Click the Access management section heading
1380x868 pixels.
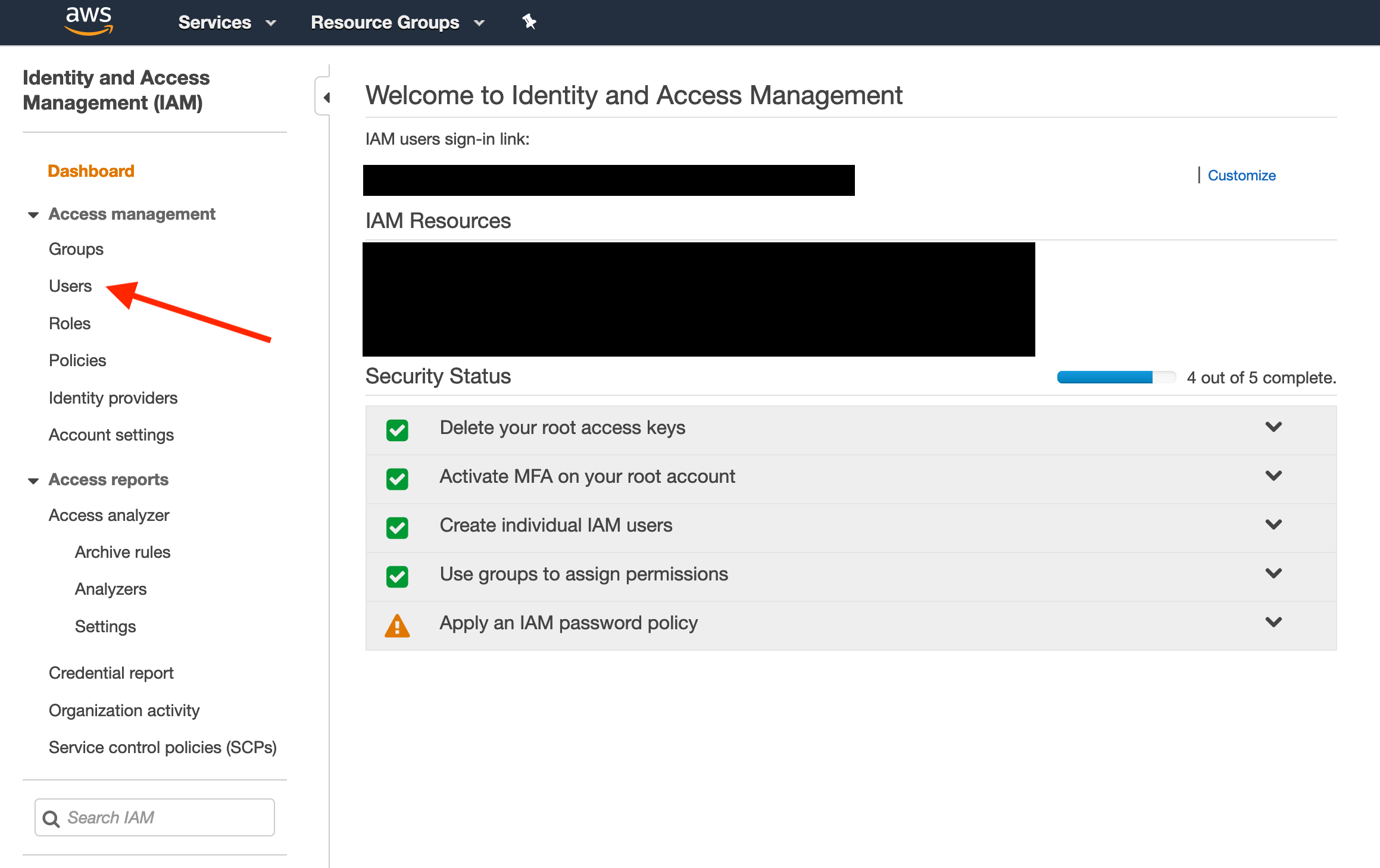(132, 214)
